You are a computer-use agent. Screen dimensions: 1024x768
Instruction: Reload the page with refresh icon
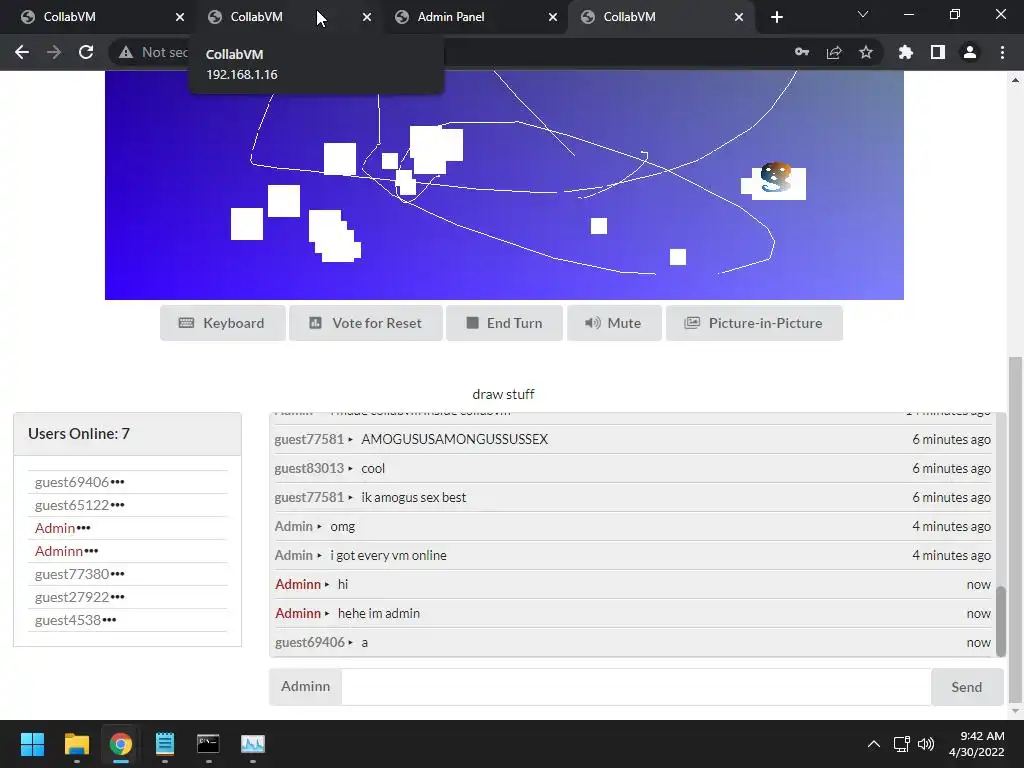[86, 52]
